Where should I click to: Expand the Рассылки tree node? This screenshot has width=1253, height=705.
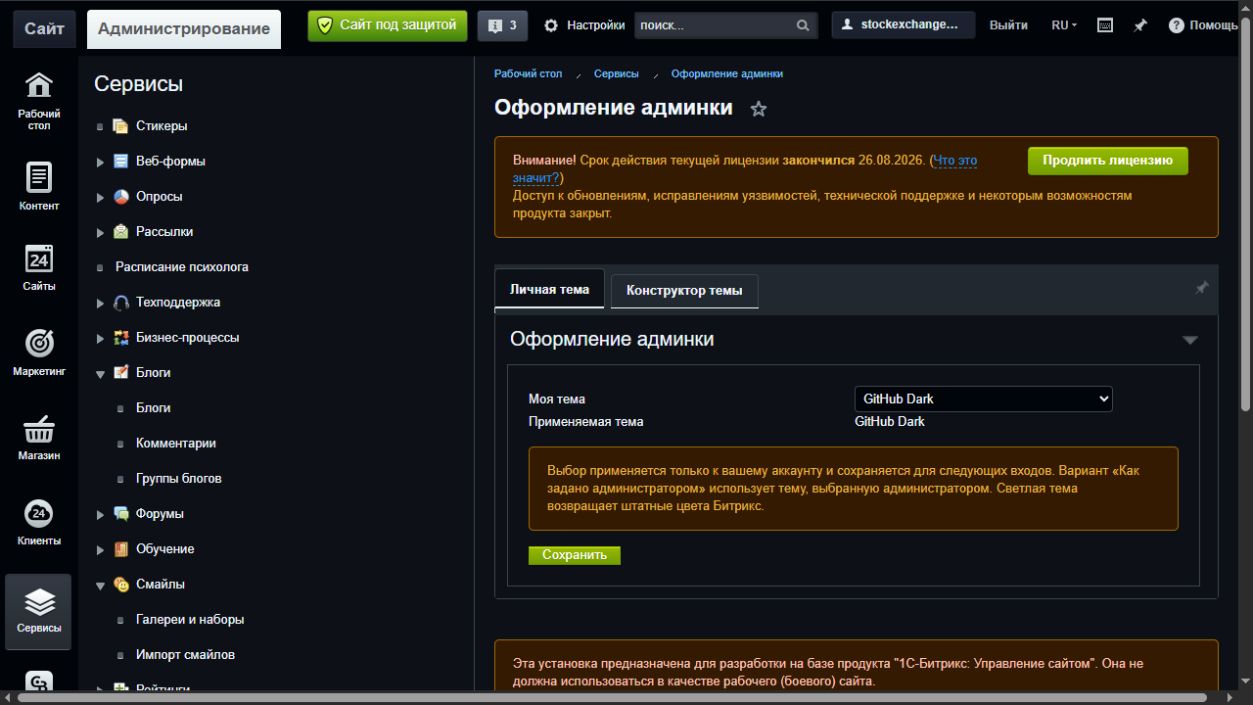point(100,233)
